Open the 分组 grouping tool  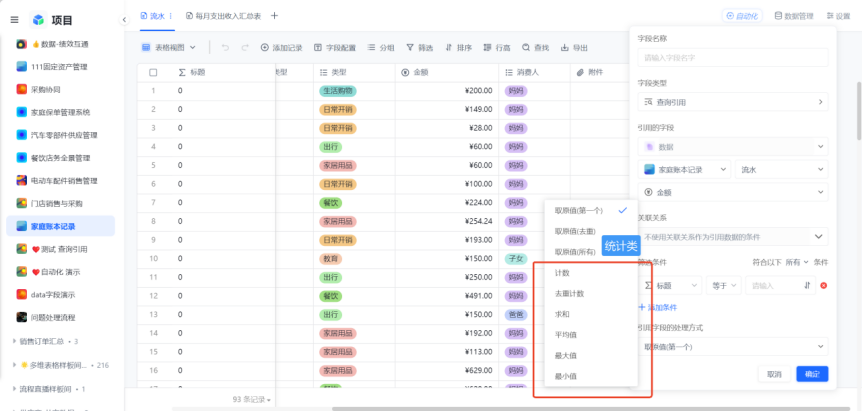381,48
